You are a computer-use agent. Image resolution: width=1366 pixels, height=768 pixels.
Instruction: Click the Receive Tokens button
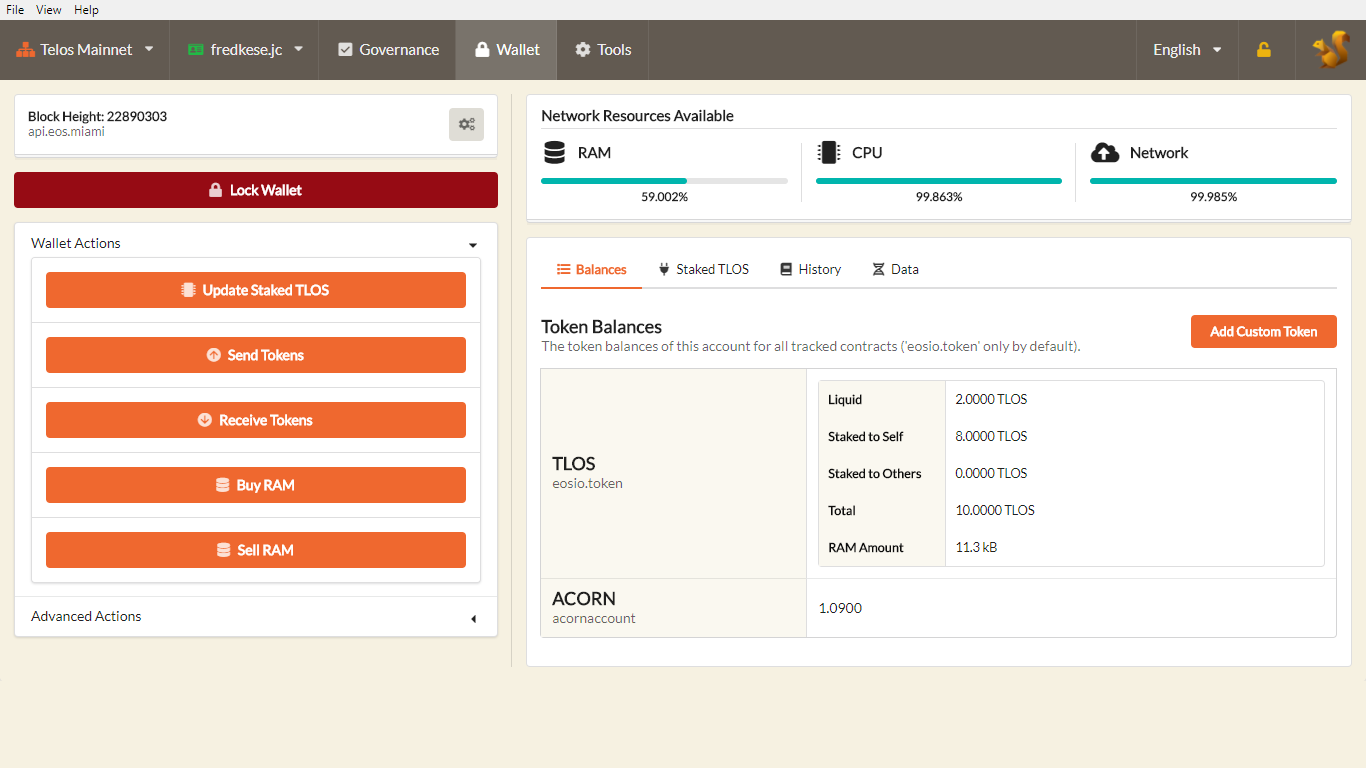tap(256, 420)
